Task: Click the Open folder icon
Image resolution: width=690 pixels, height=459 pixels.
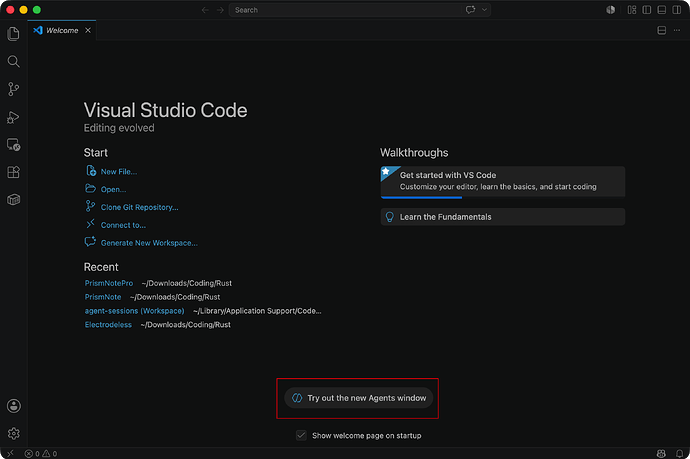Action: point(90,188)
